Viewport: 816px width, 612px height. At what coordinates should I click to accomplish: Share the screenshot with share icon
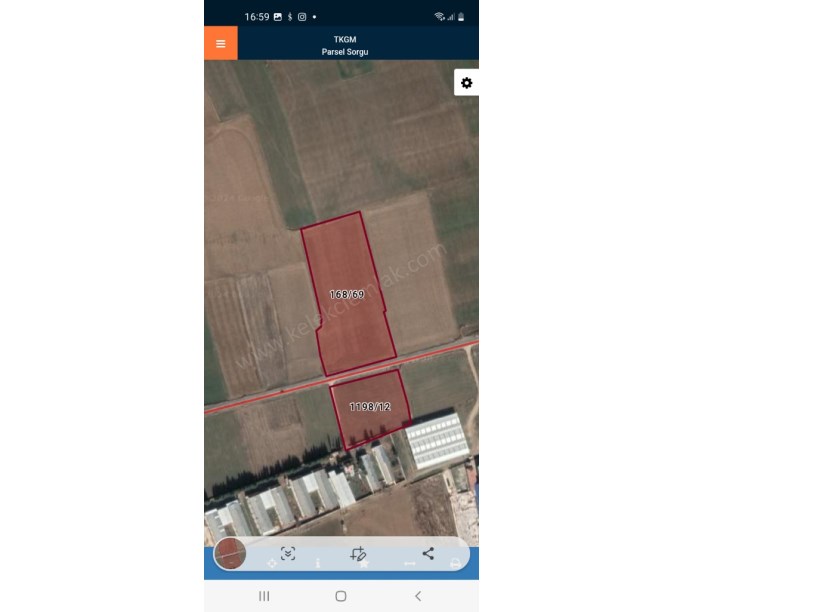428,553
